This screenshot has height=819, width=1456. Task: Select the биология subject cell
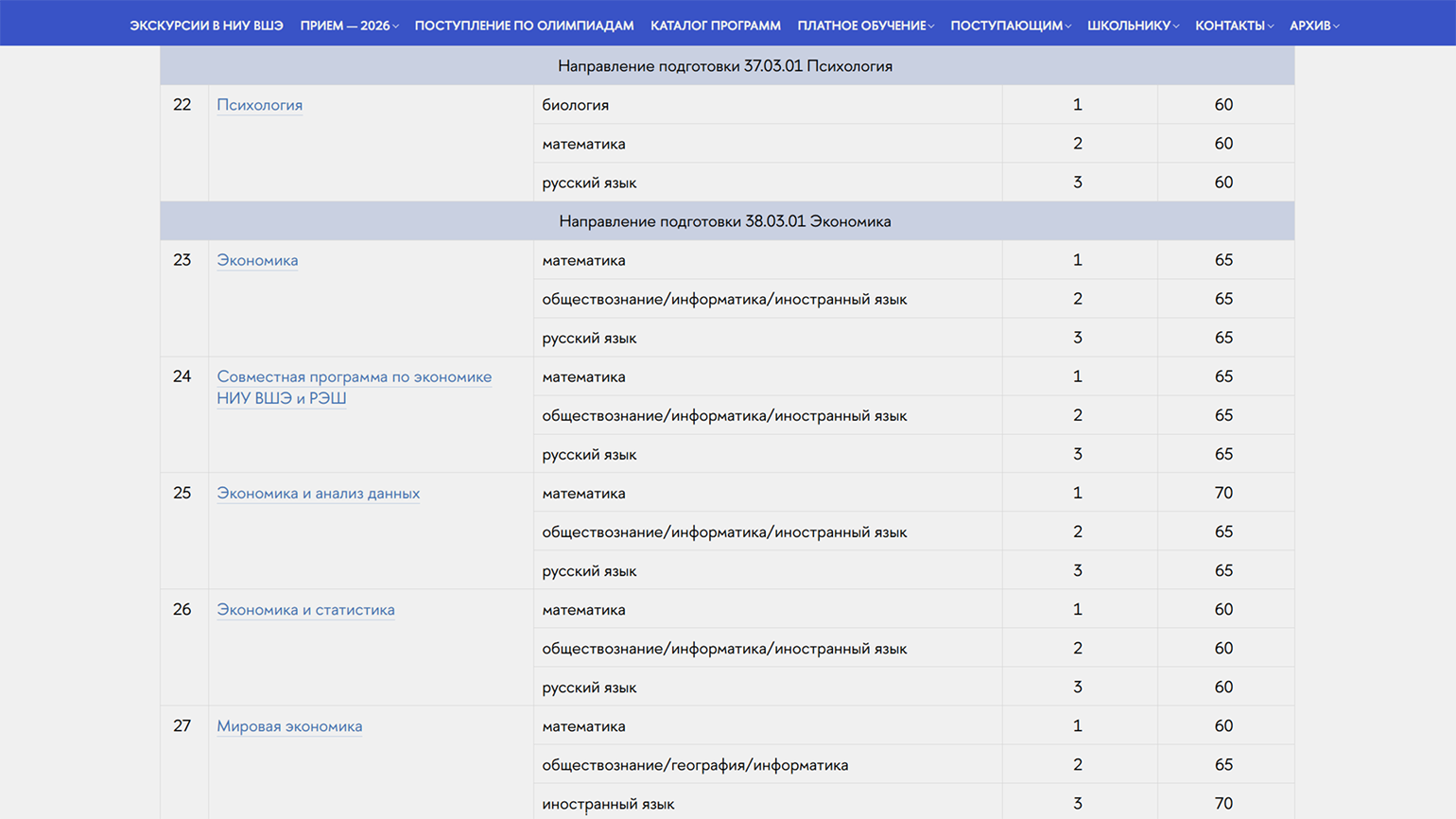[575, 105]
